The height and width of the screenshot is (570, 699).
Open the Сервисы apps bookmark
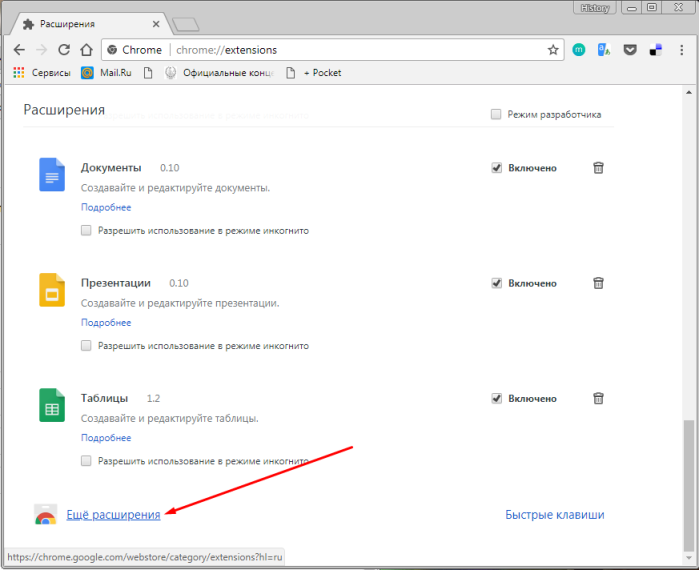click(42, 73)
